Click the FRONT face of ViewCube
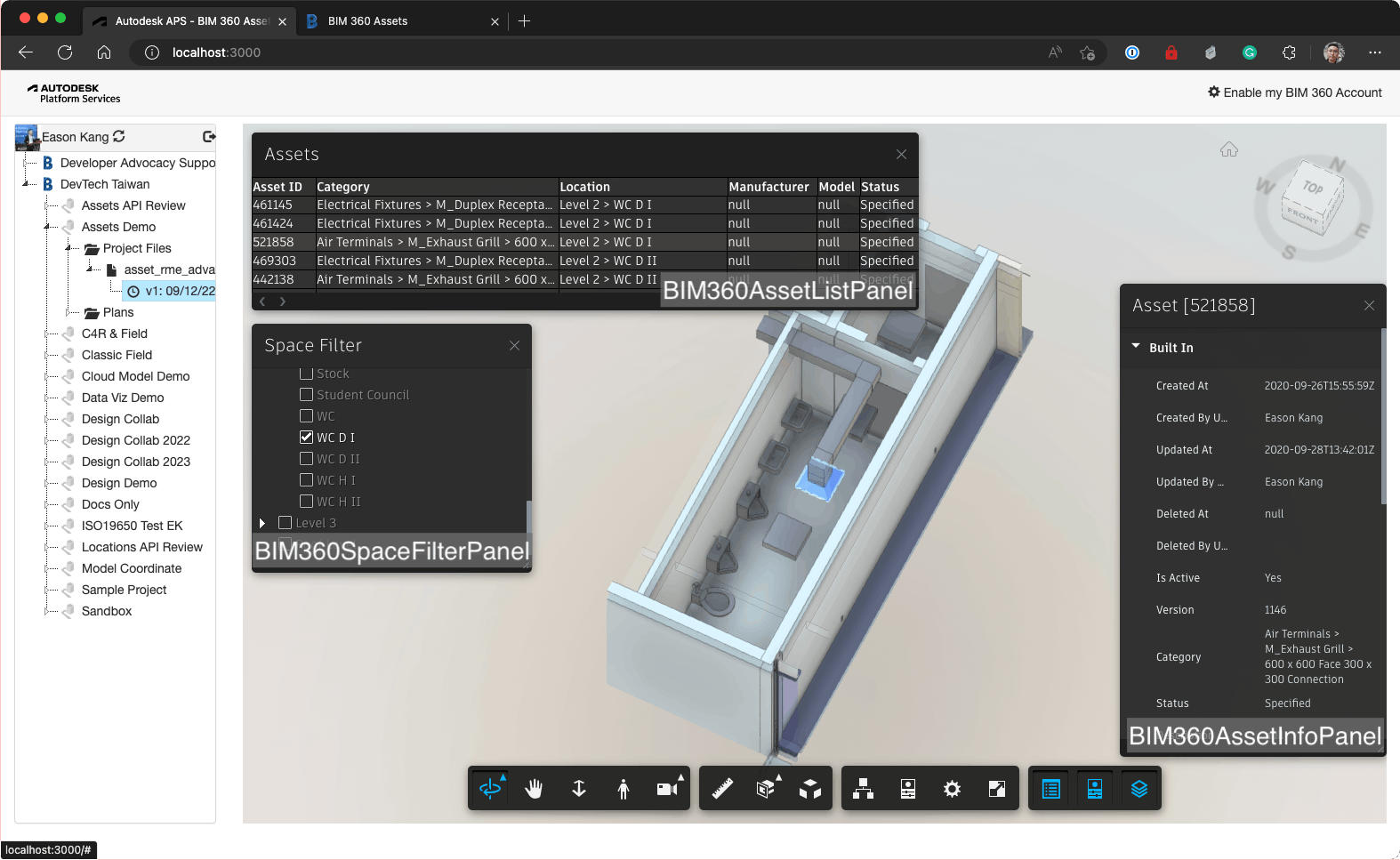 tap(1302, 217)
